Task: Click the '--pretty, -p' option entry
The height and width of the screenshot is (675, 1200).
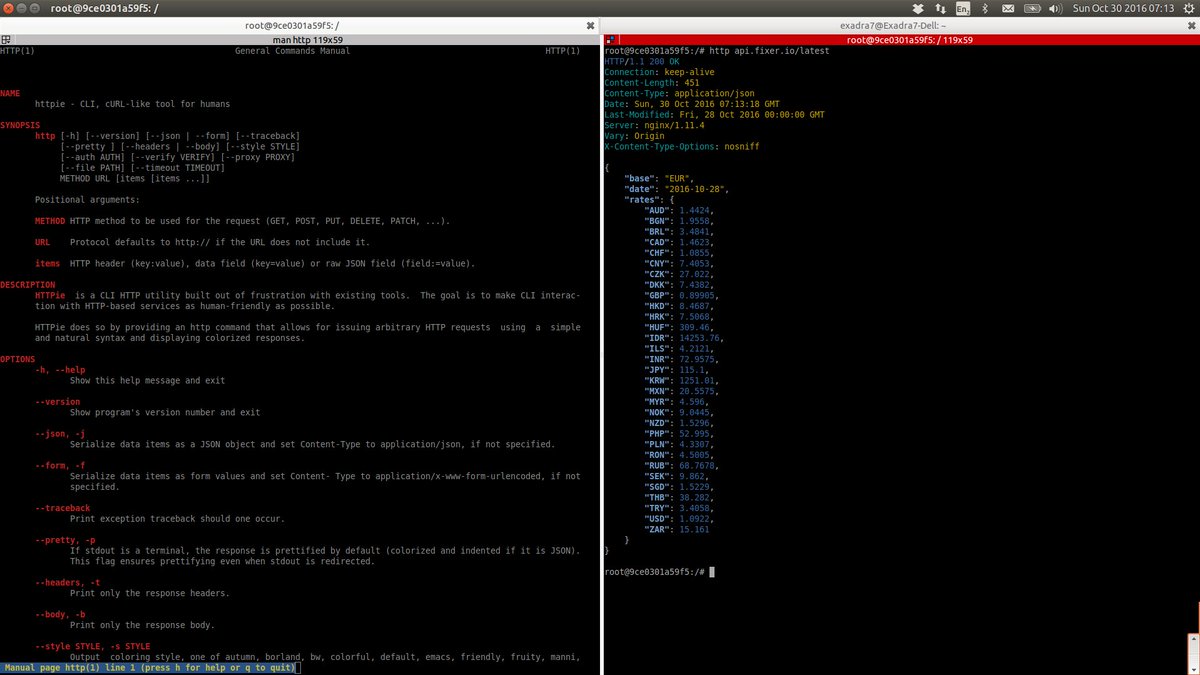Action: [x=65, y=540]
